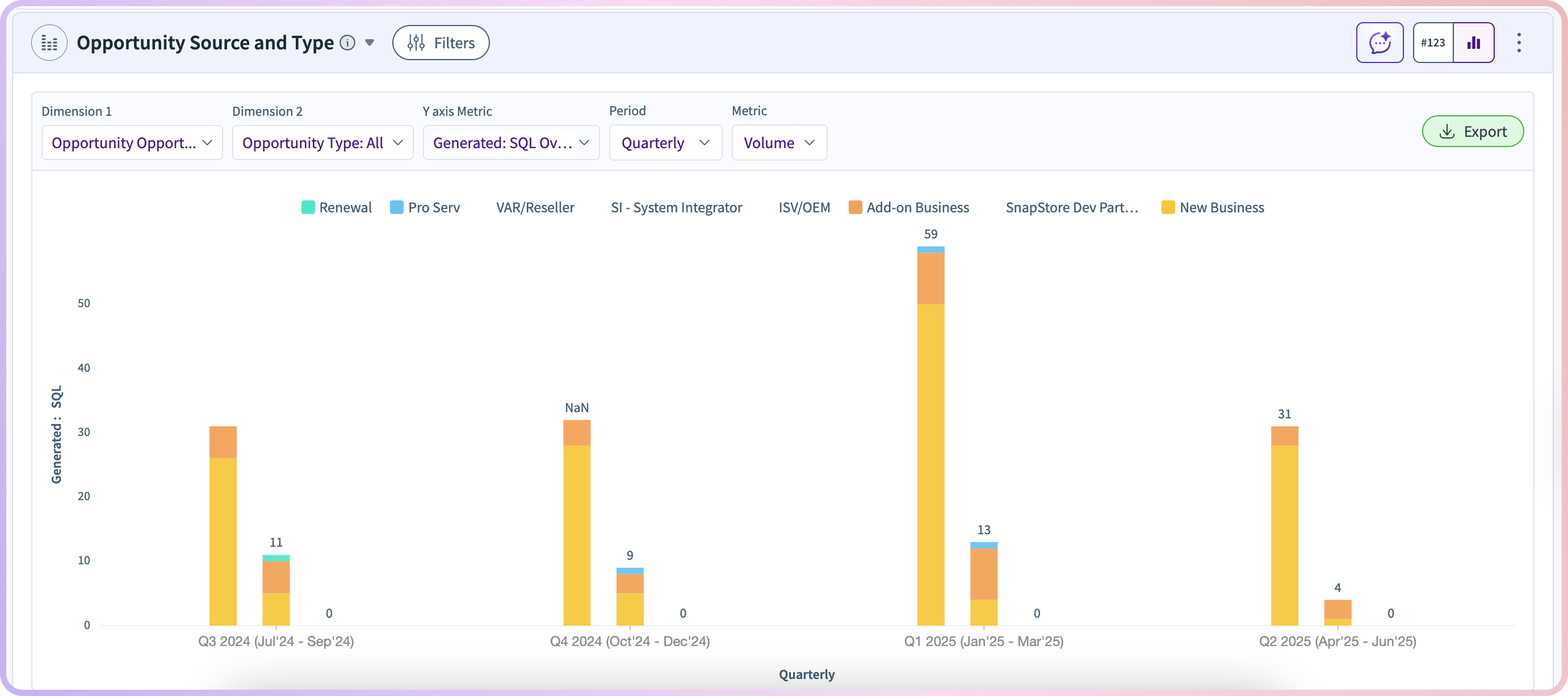Screen dimensions: 1568x696
Task: Click the grid icon beside the title
Action: click(x=49, y=43)
